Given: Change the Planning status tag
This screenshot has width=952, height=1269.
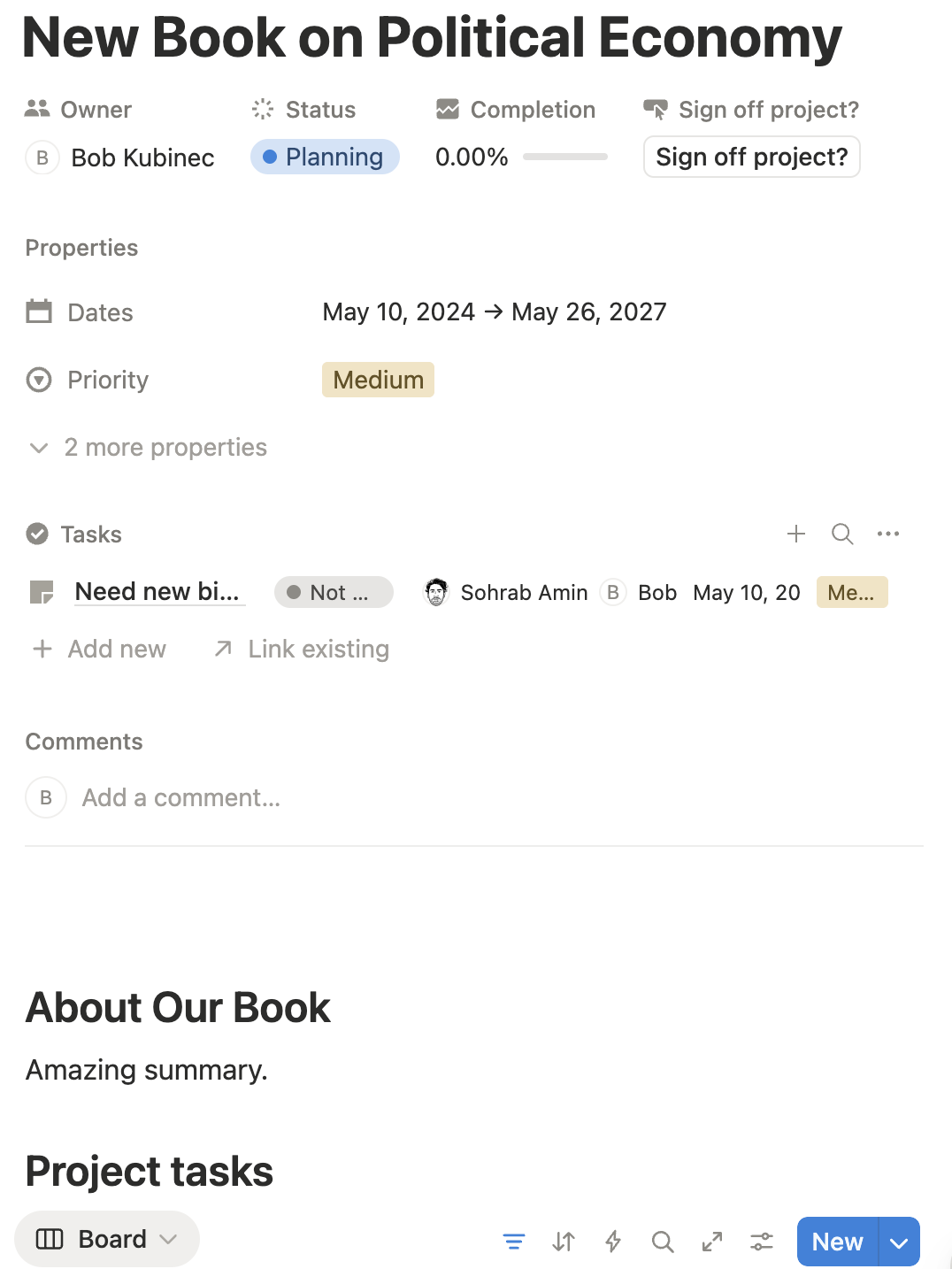Looking at the screenshot, I should (x=325, y=158).
